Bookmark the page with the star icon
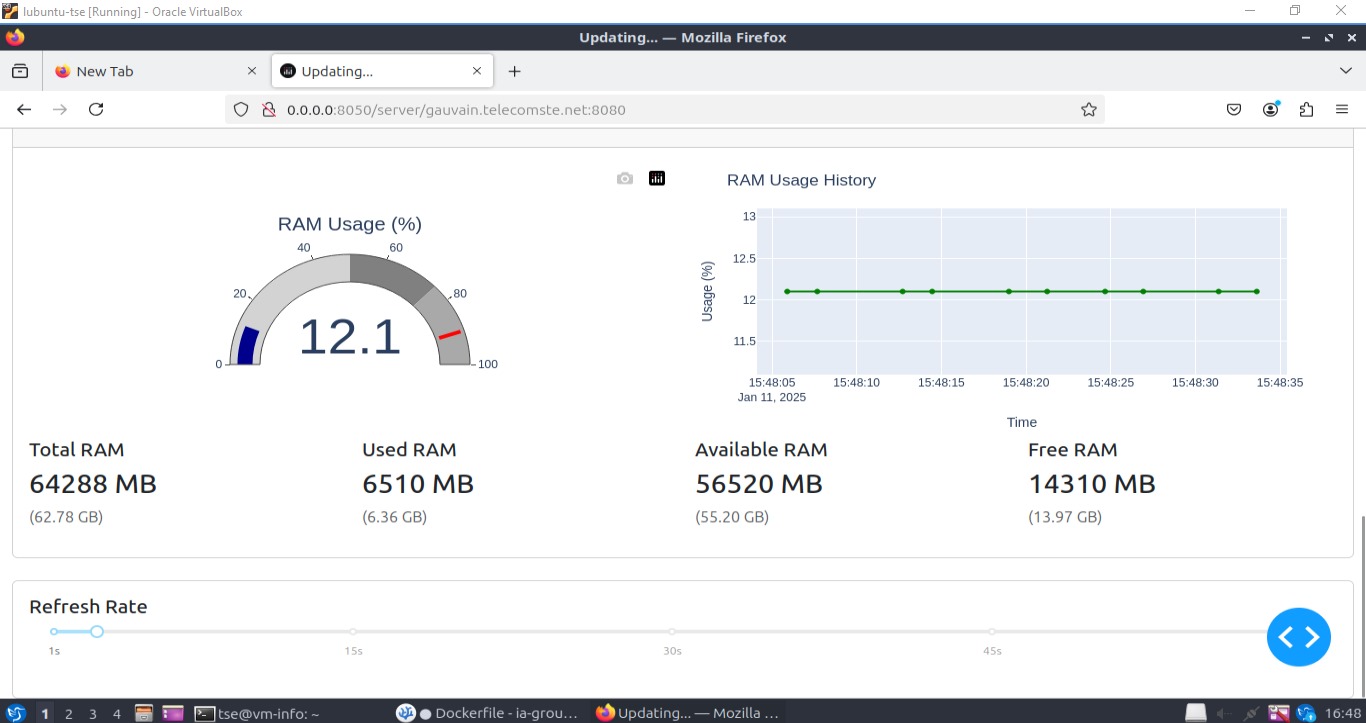This screenshot has width=1366, height=723. (1088, 109)
